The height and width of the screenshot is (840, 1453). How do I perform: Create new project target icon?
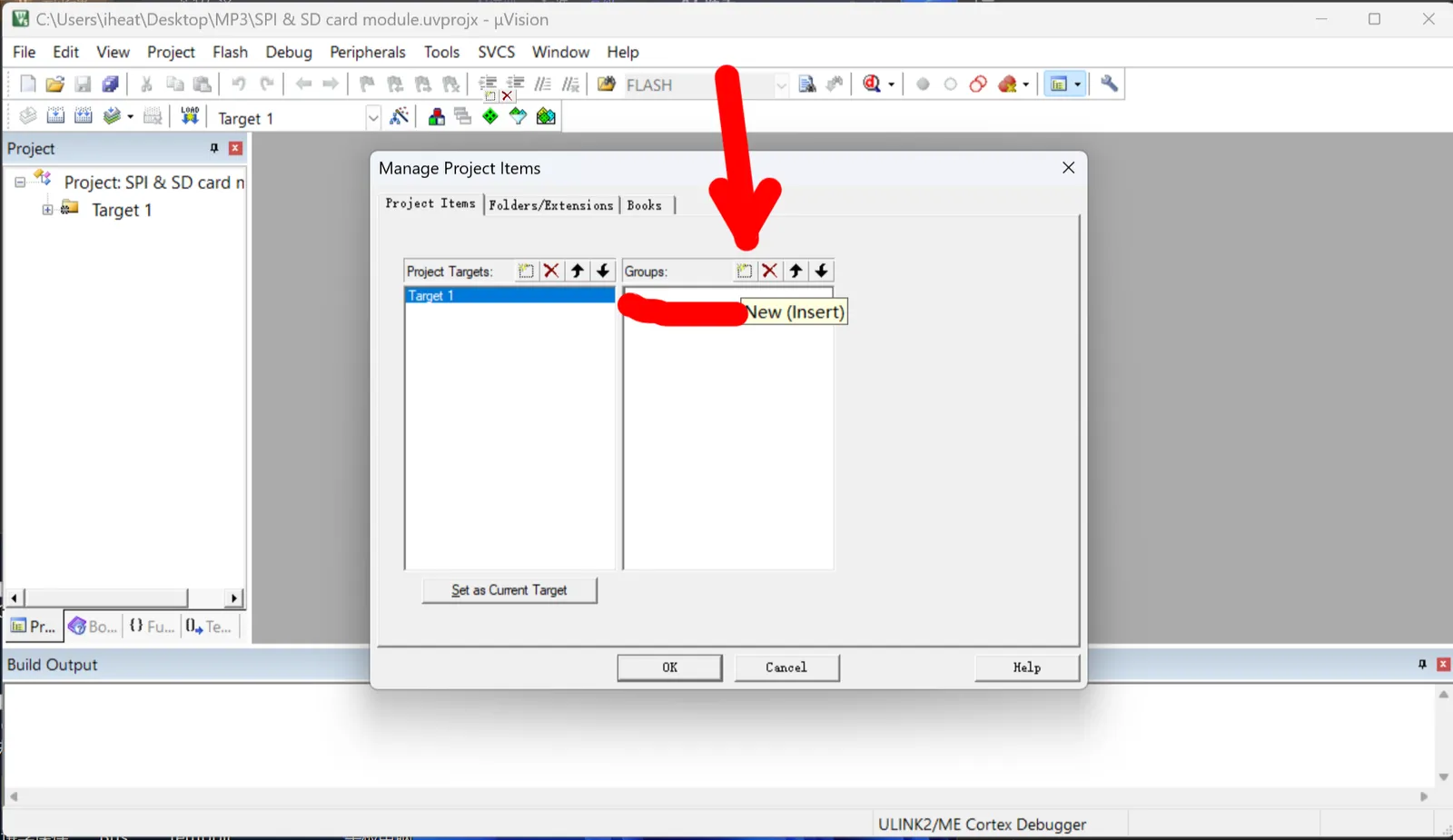pos(526,271)
